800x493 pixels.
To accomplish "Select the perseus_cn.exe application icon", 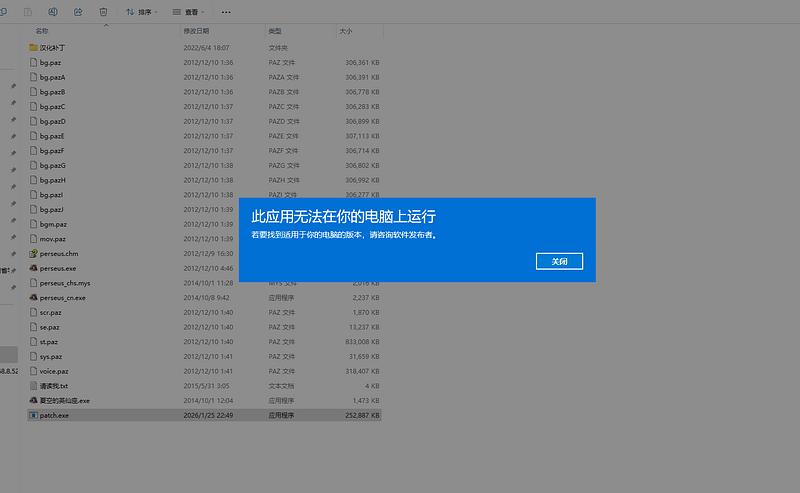I will 33,297.
